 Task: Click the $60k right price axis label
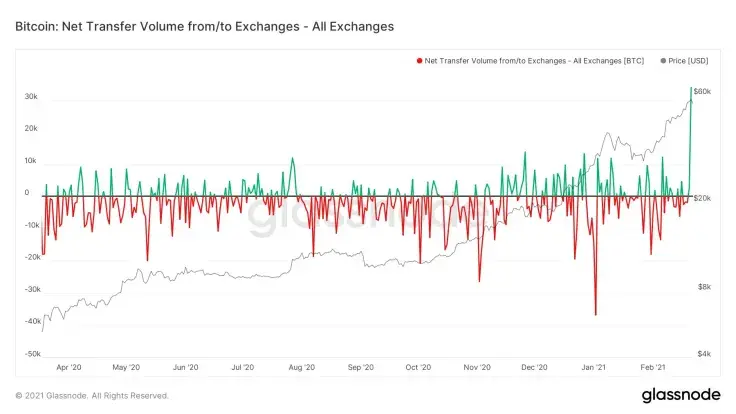(702, 92)
